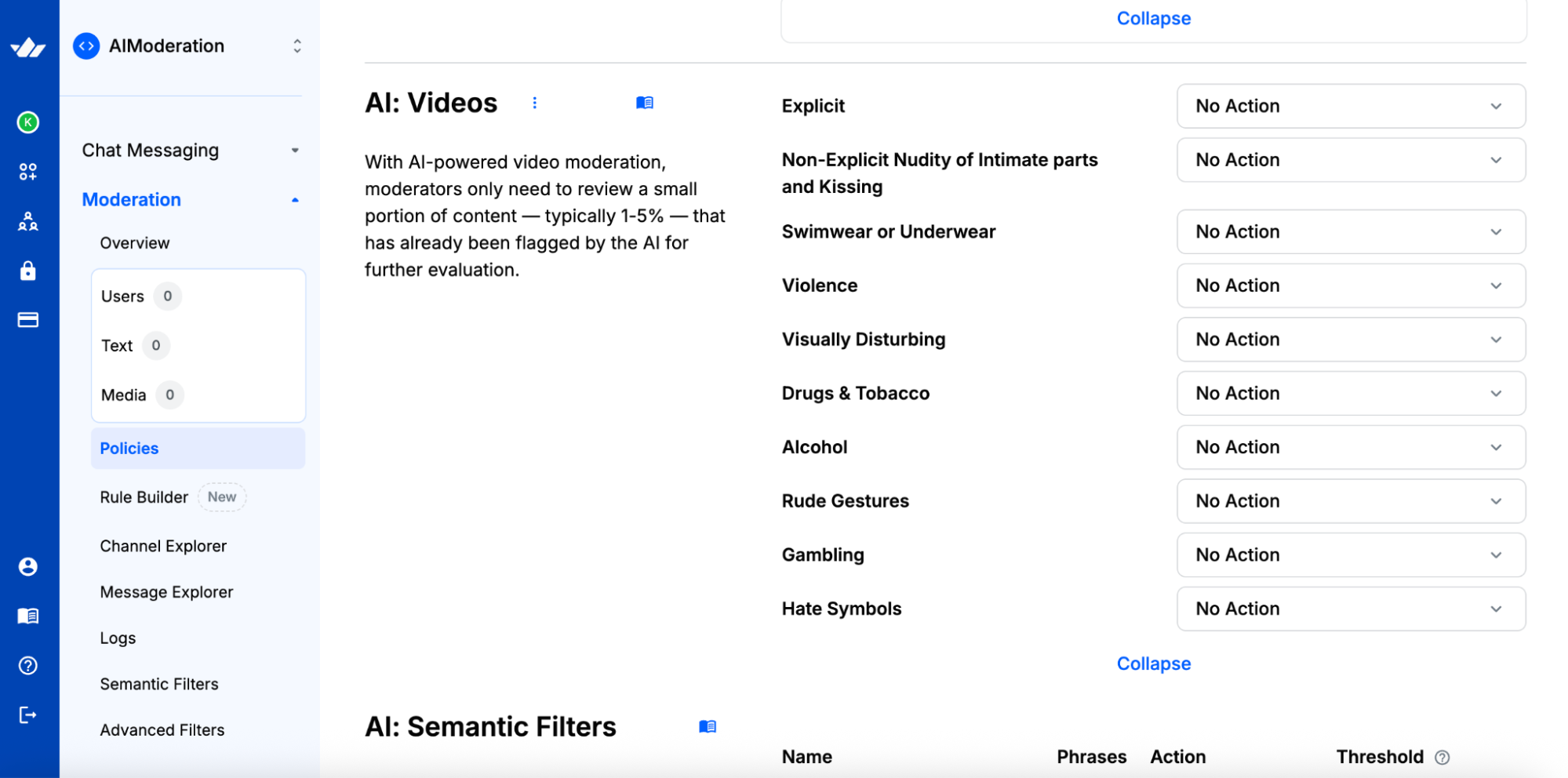1568x778 pixels.
Task: Open documentation for AI: Videos section
Action: [645, 103]
